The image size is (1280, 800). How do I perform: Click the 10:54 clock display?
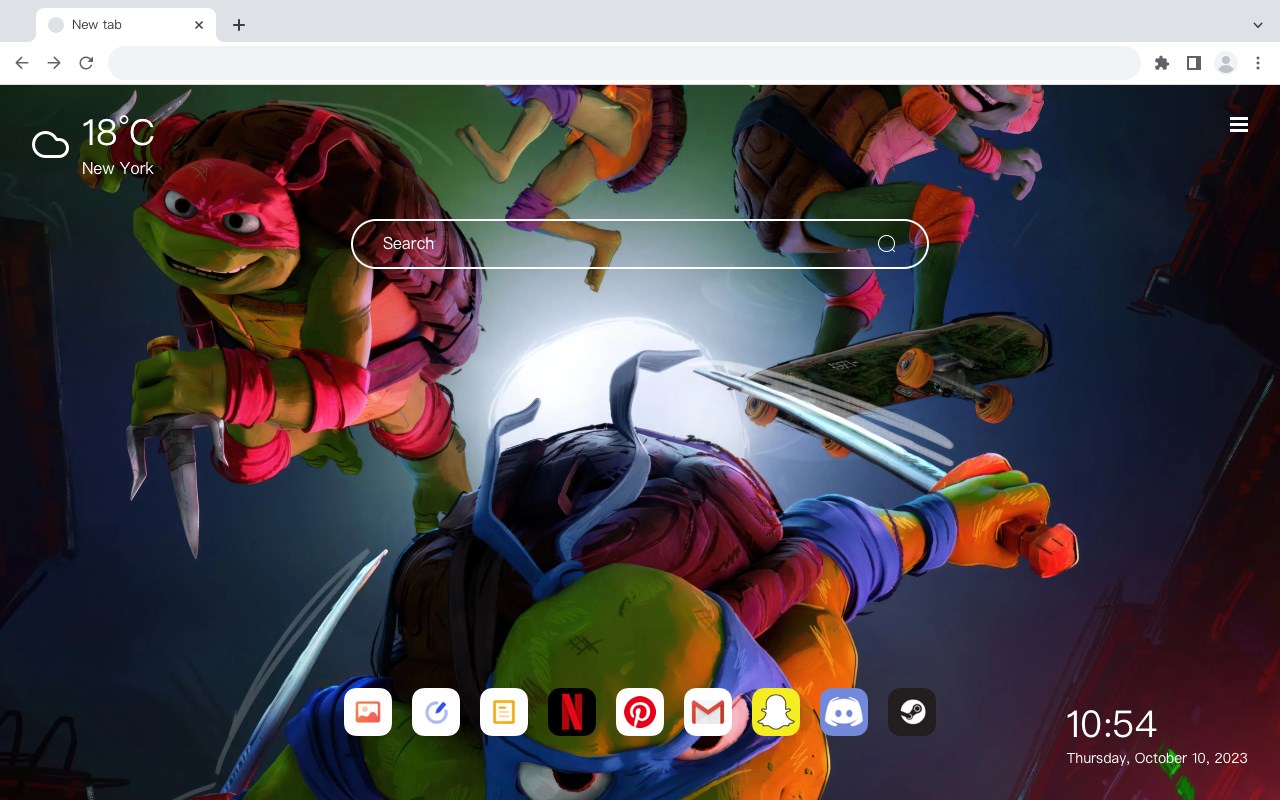click(1111, 724)
